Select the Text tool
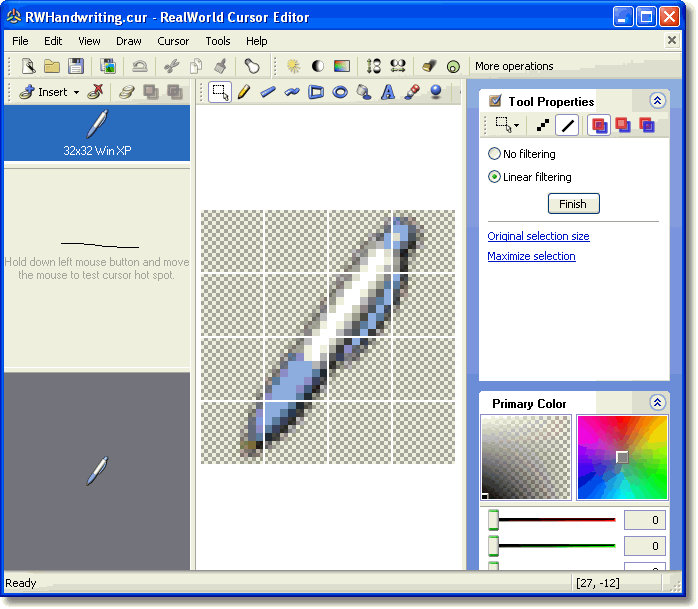Image resolution: width=698 pixels, height=609 pixels. pos(388,92)
